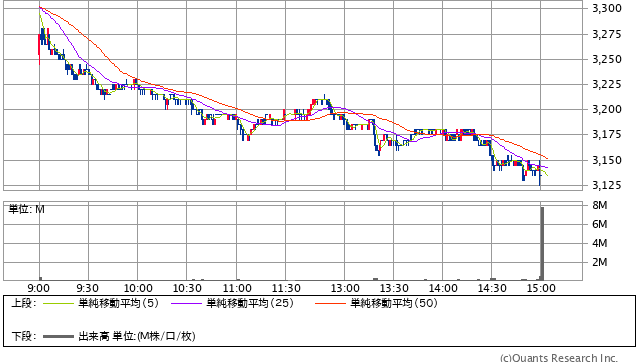Click the red line swatch for SMA 50
Image resolution: width=638 pixels, height=362 pixels.
point(330,303)
